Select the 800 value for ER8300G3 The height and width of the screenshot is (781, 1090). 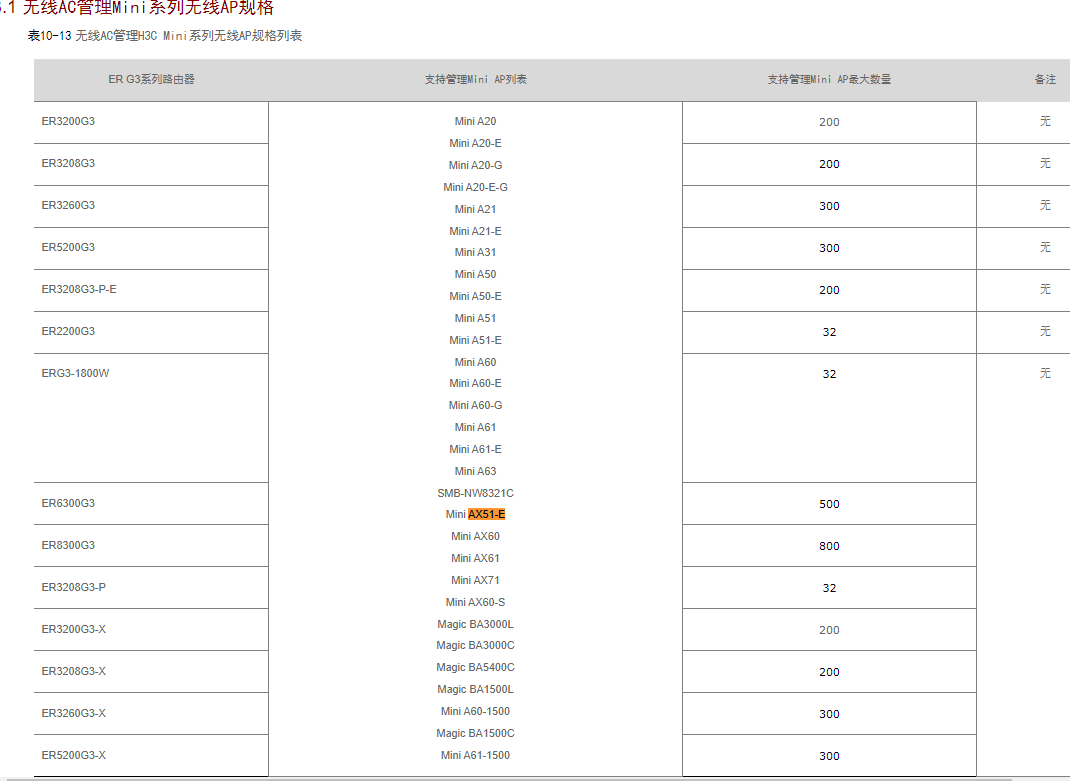pyautogui.click(x=829, y=547)
